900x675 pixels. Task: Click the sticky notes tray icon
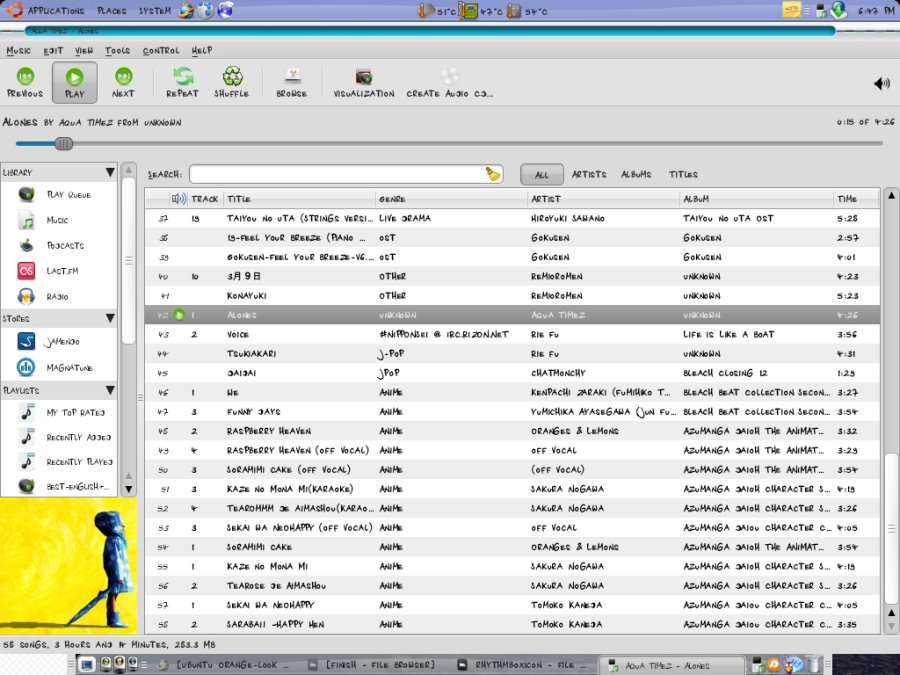(x=791, y=10)
